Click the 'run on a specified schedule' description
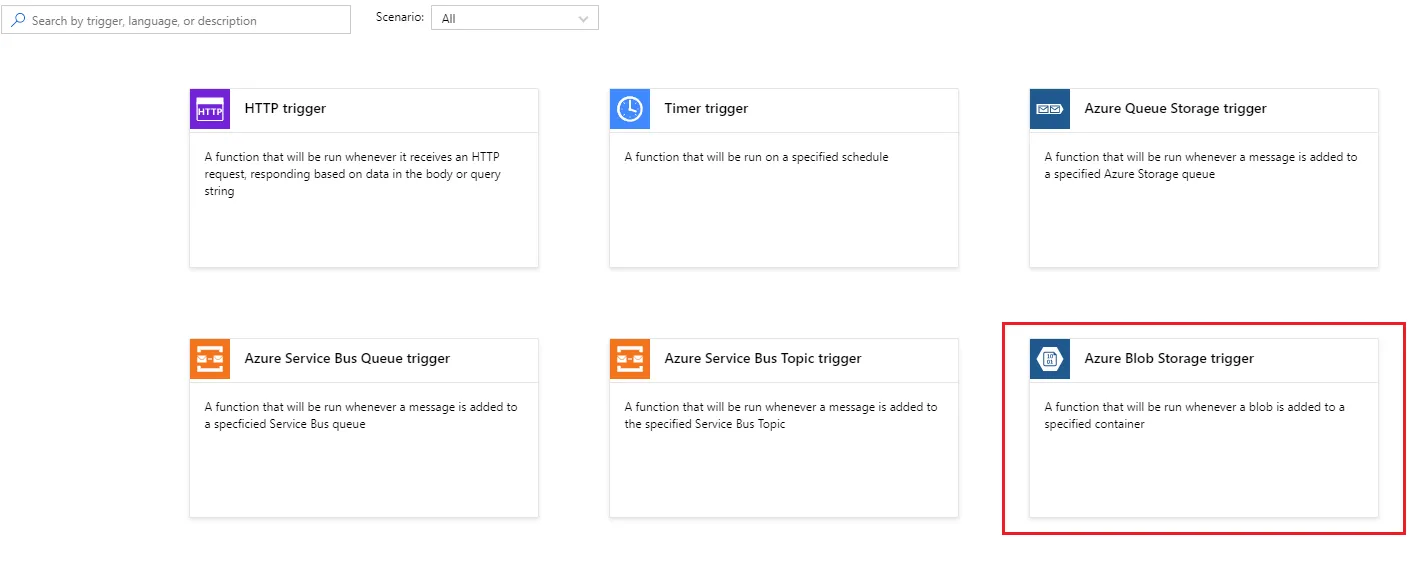Image resolution: width=1422 pixels, height=569 pixels. point(757,157)
